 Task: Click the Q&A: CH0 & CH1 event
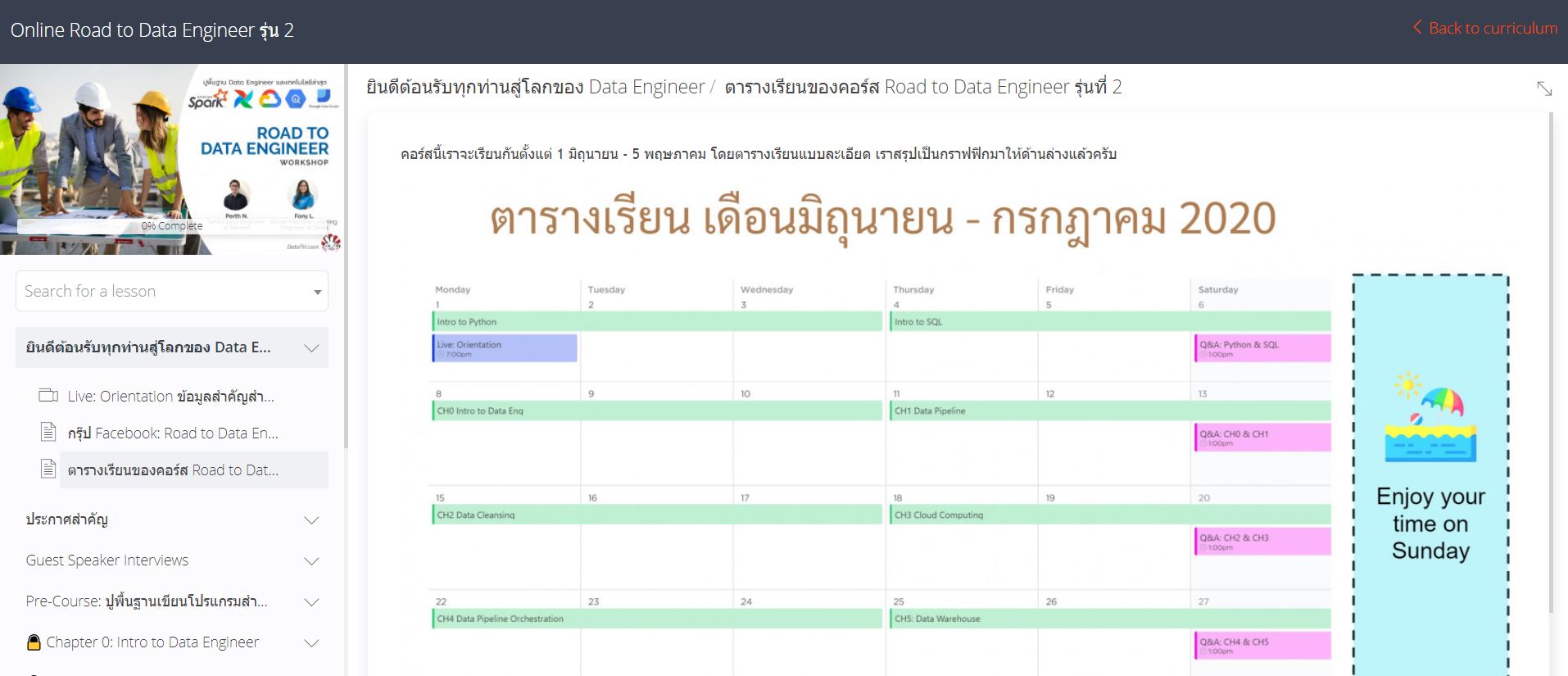(1262, 438)
